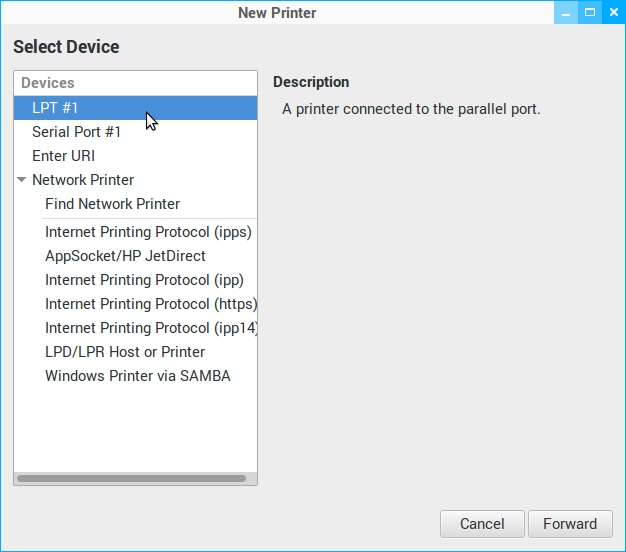
Task: Choose LPD/LPR Host or Printer
Action: pos(125,352)
